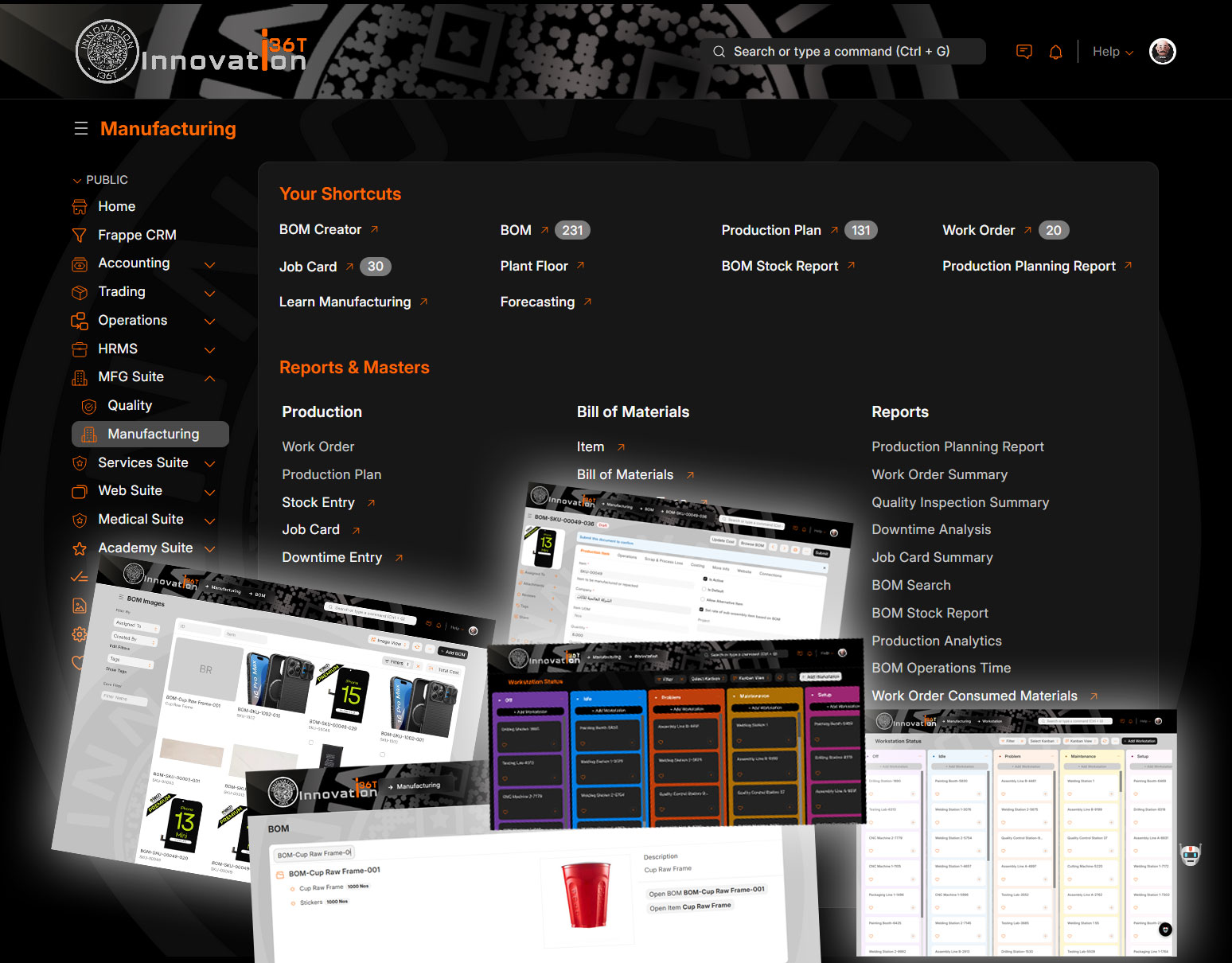The image size is (1232, 963).
Task: Collapse the PUBLIC sidebar group
Action: click(x=77, y=181)
